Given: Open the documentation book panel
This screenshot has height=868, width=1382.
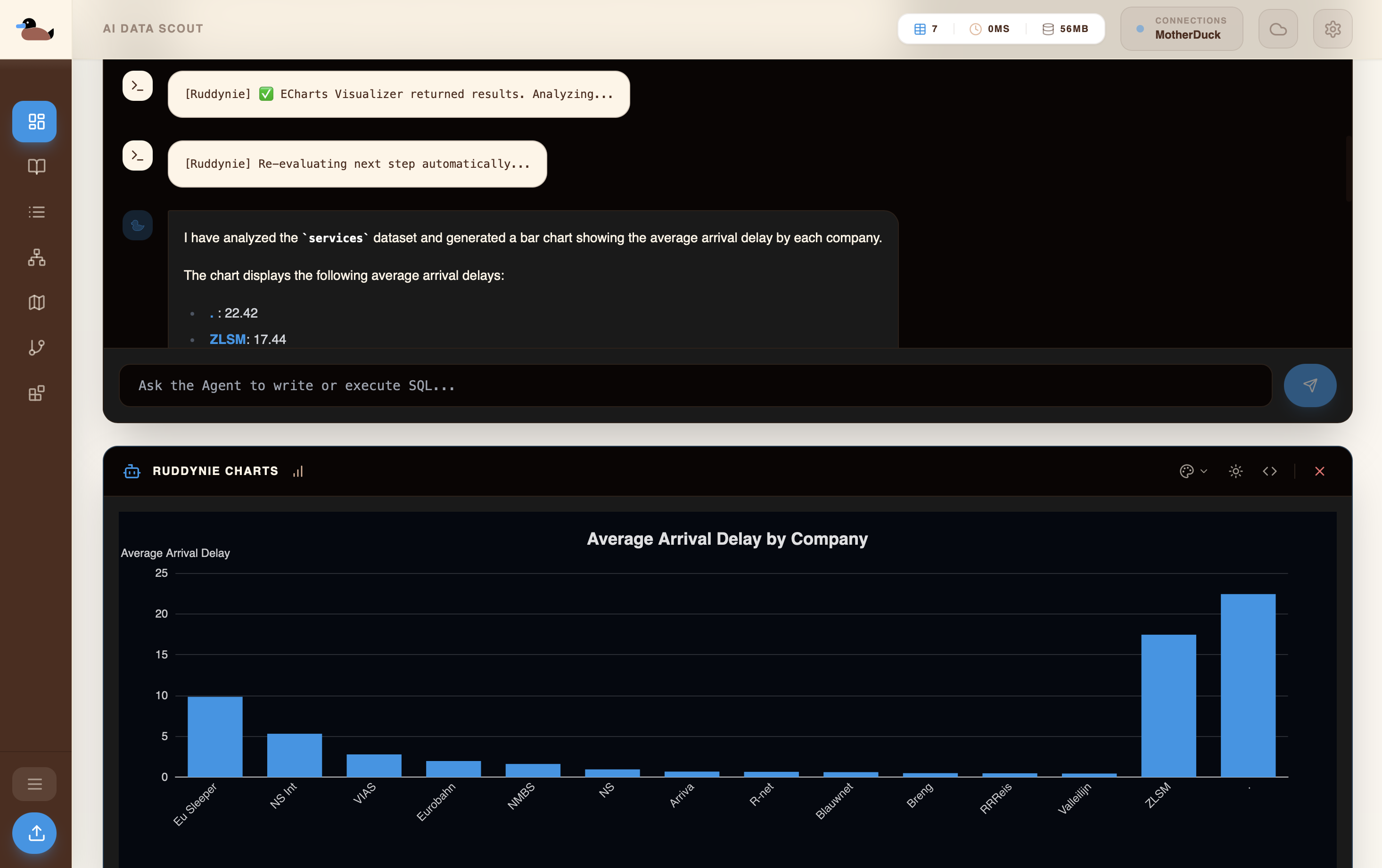Looking at the screenshot, I should [35, 166].
